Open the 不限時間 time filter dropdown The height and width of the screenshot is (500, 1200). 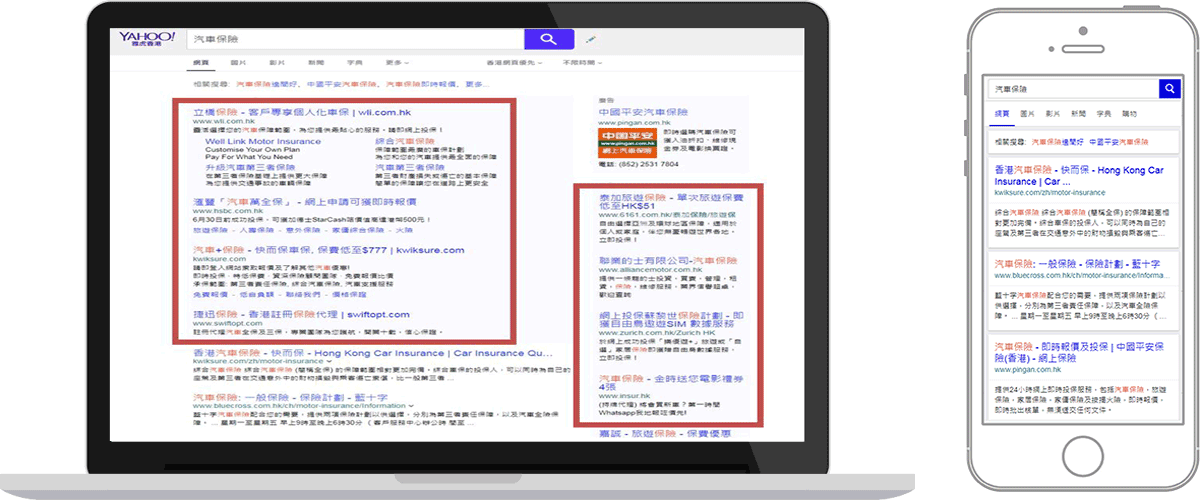(x=583, y=62)
